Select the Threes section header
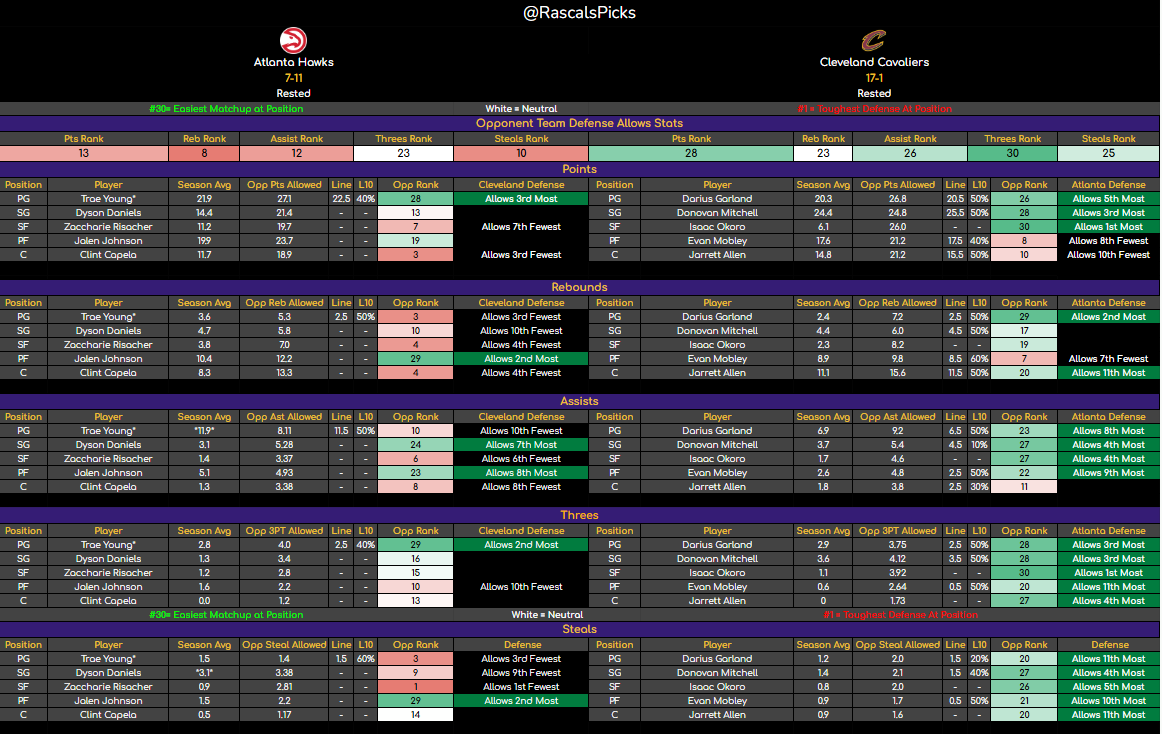This screenshot has width=1162, height=734. point(580,515)
